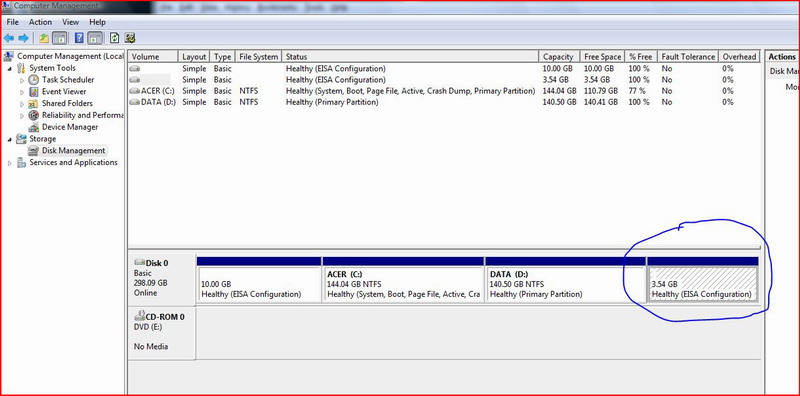800x396 pixels.
Task: Click the Back arrow toolbar icon
Action: (8, 38)
